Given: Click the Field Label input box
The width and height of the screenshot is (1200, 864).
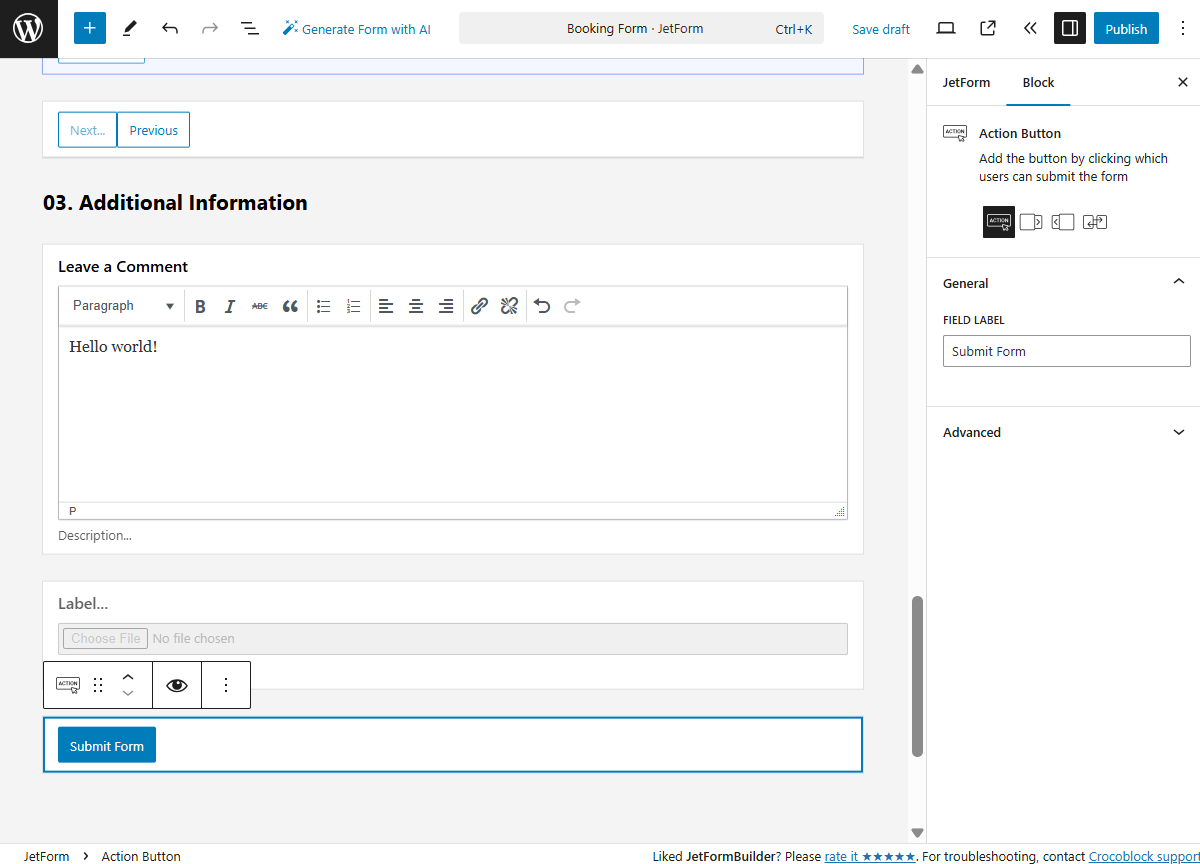Looking at the screenshot, I should click(1066, 351).
